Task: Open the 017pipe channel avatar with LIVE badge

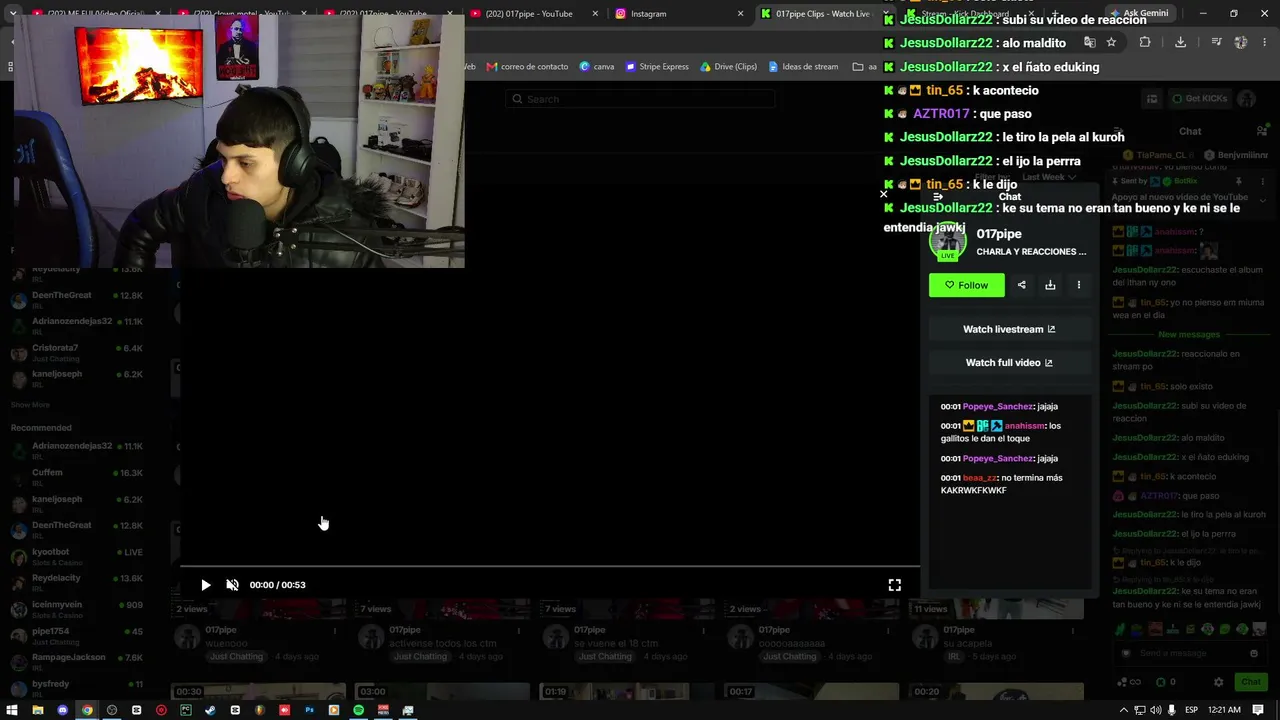Action: (x=947, y=241)
